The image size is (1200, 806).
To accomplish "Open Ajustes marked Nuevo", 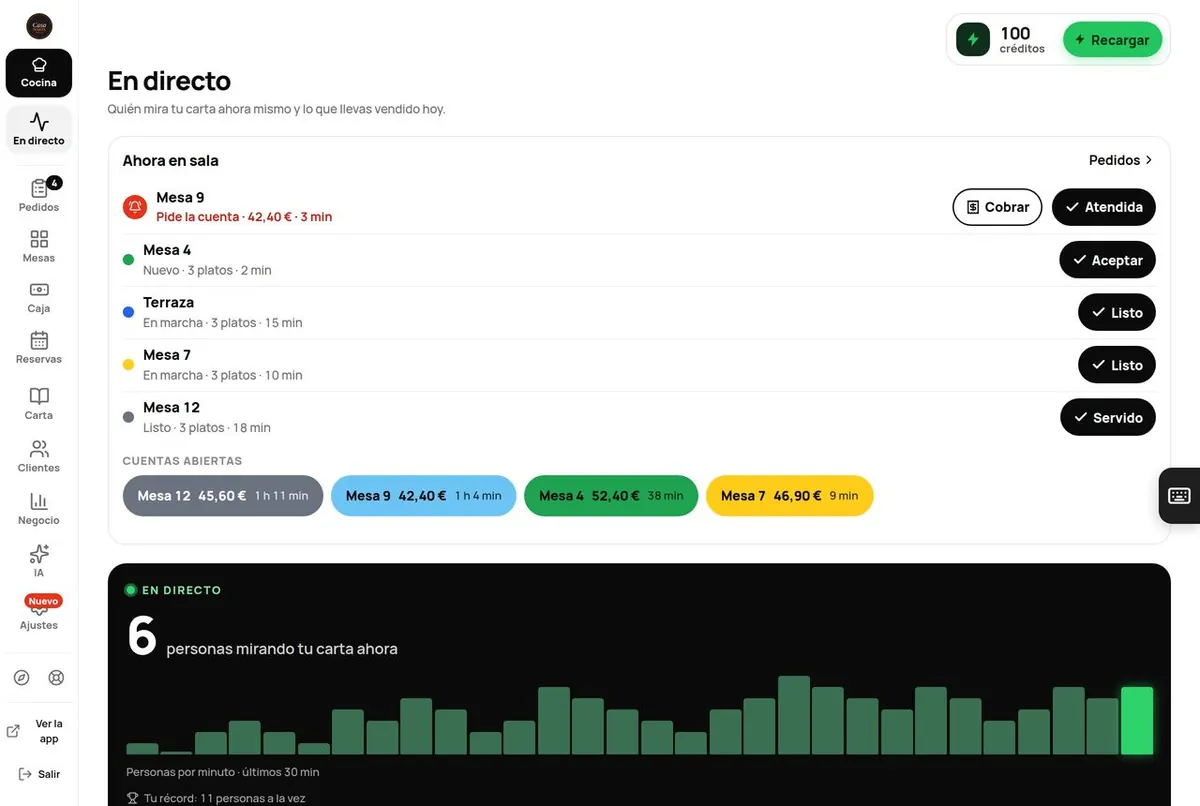I will point(39,613).
